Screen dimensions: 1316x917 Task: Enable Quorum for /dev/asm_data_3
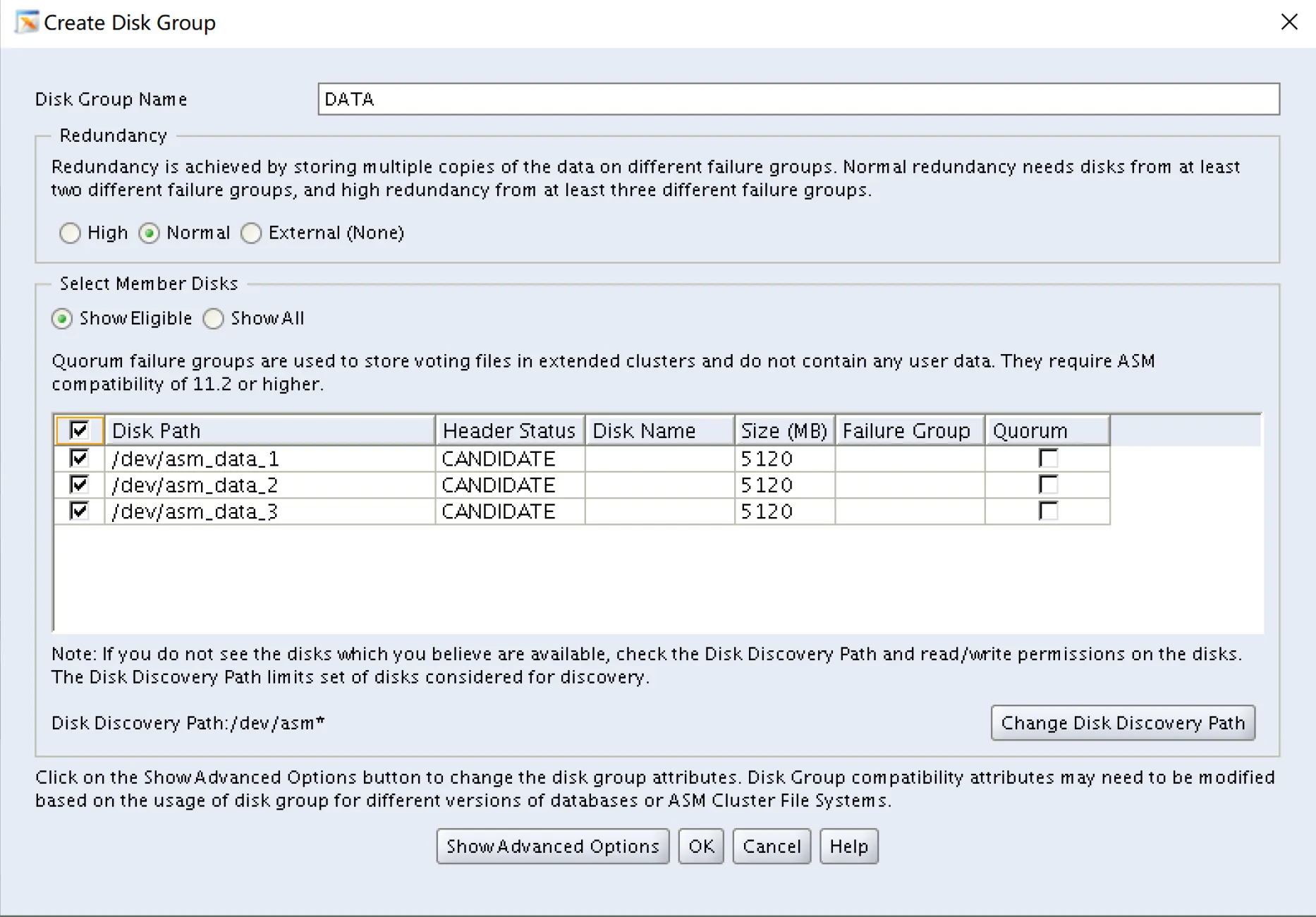tap(1048, 511)
